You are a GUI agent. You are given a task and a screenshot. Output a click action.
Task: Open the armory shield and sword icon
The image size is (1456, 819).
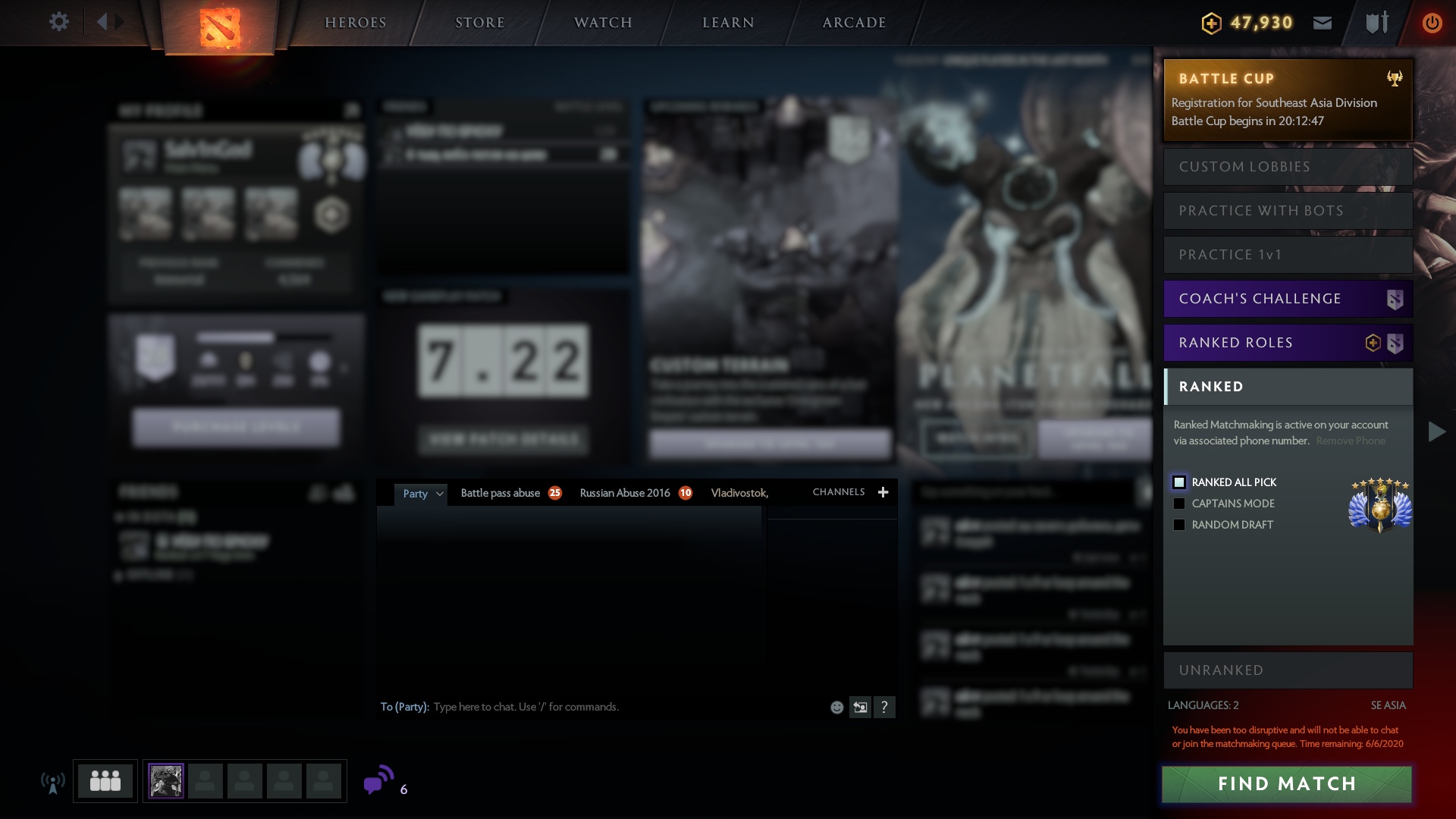pyautogui.click(x=1377, y=22)
